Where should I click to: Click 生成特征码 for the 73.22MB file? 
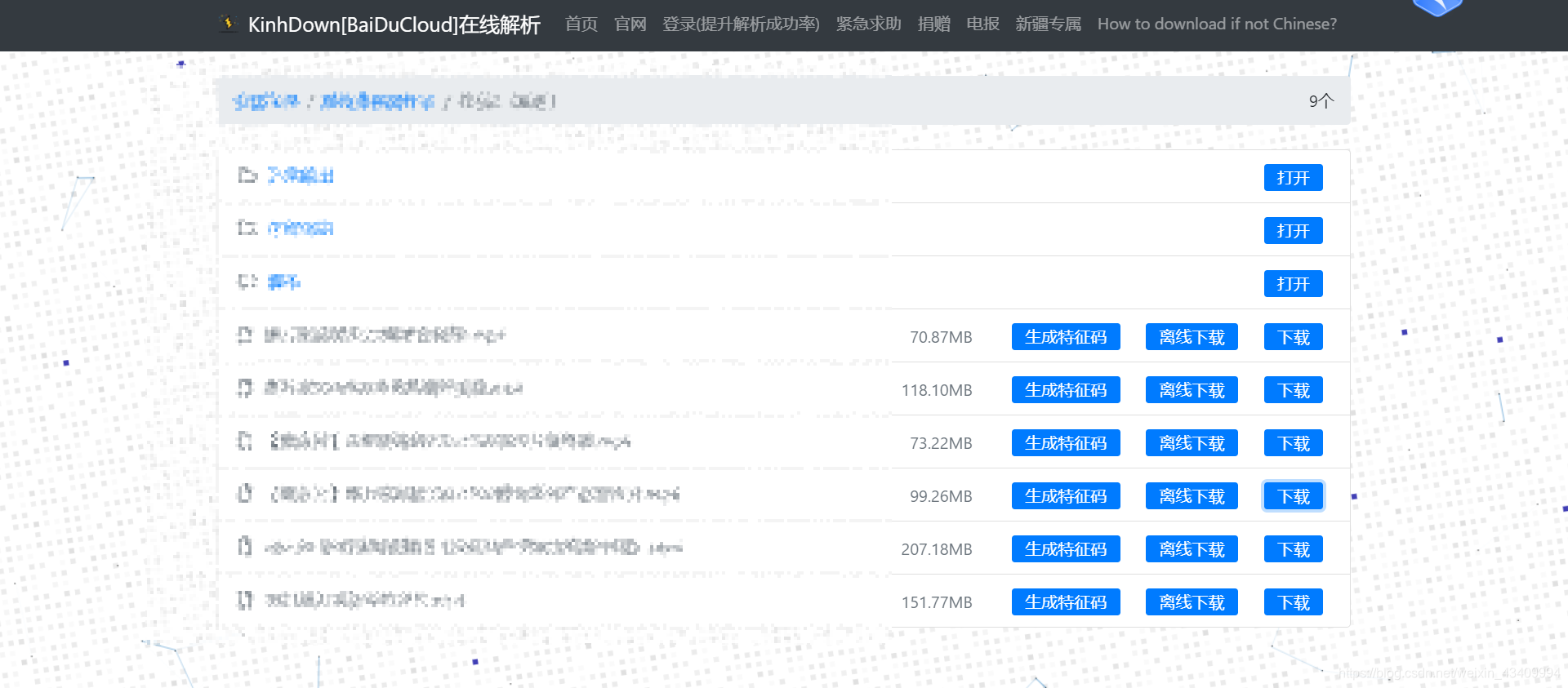(x=1066, y=443)
